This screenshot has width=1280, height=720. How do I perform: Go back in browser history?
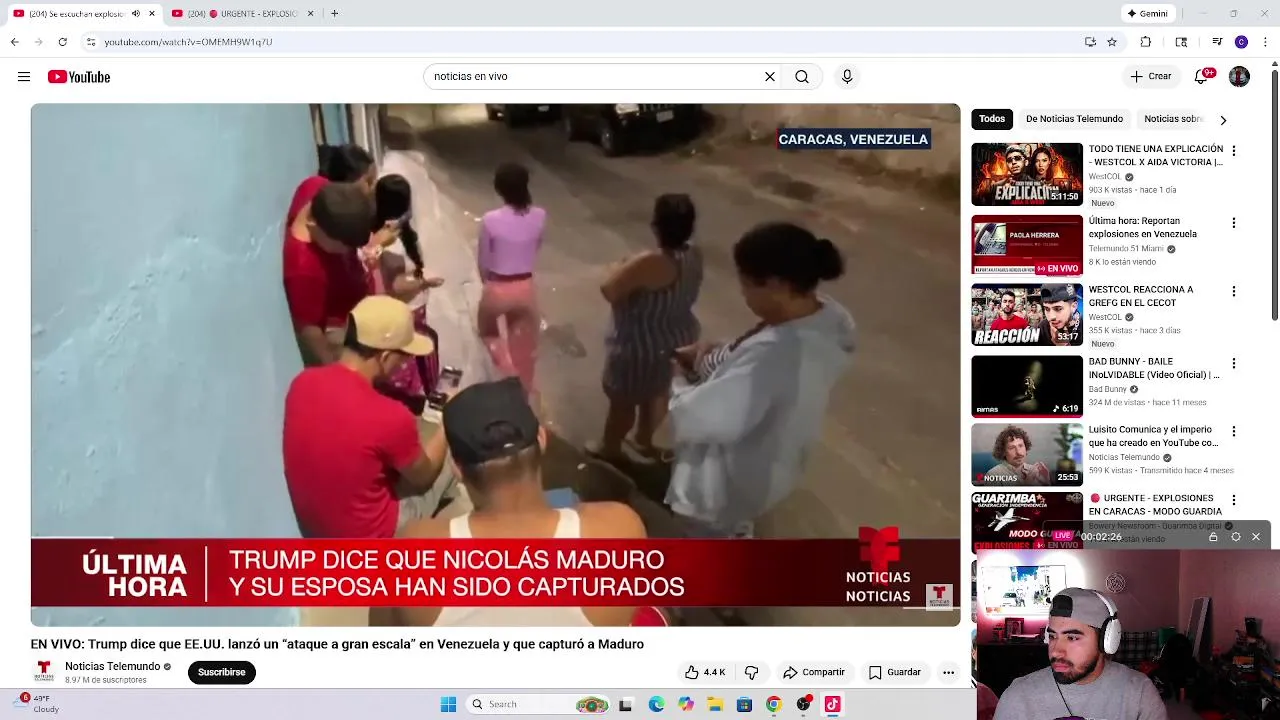click(x=14, y=42)
